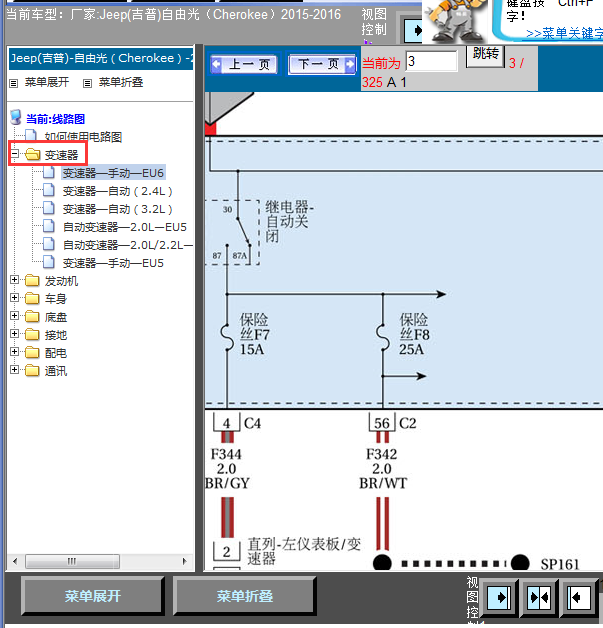Click tree panel scrollbar right arrow
This screenshot has width=603, height=628.
[x=185, y=561]
